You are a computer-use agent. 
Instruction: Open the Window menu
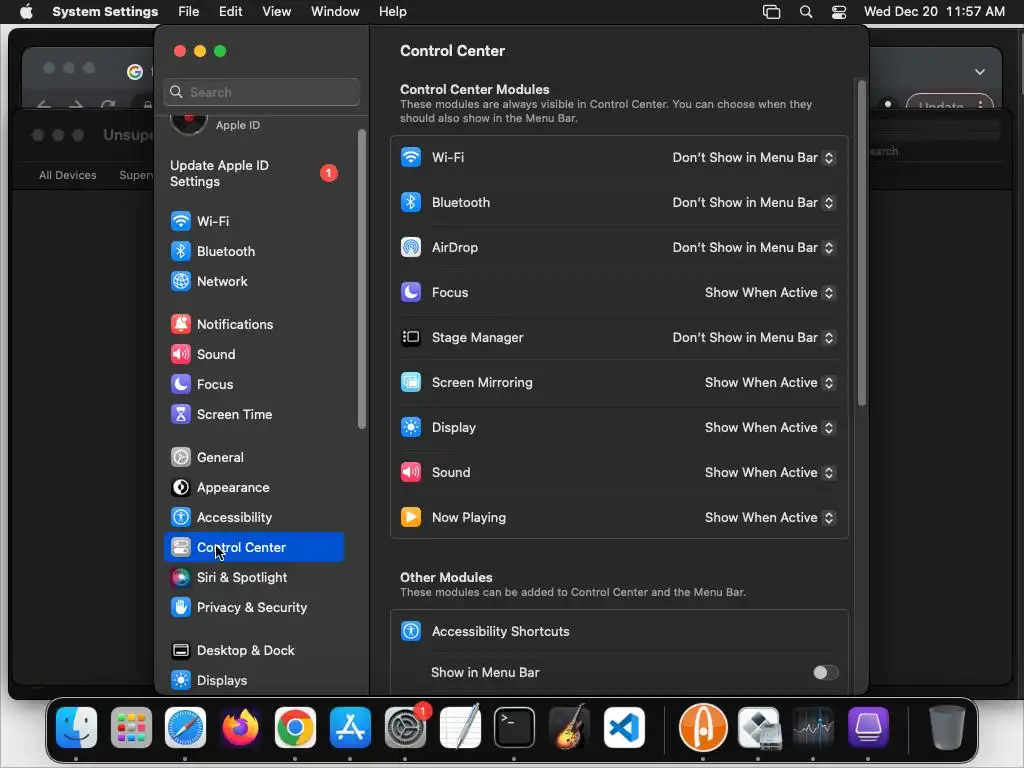coord(335,11)
